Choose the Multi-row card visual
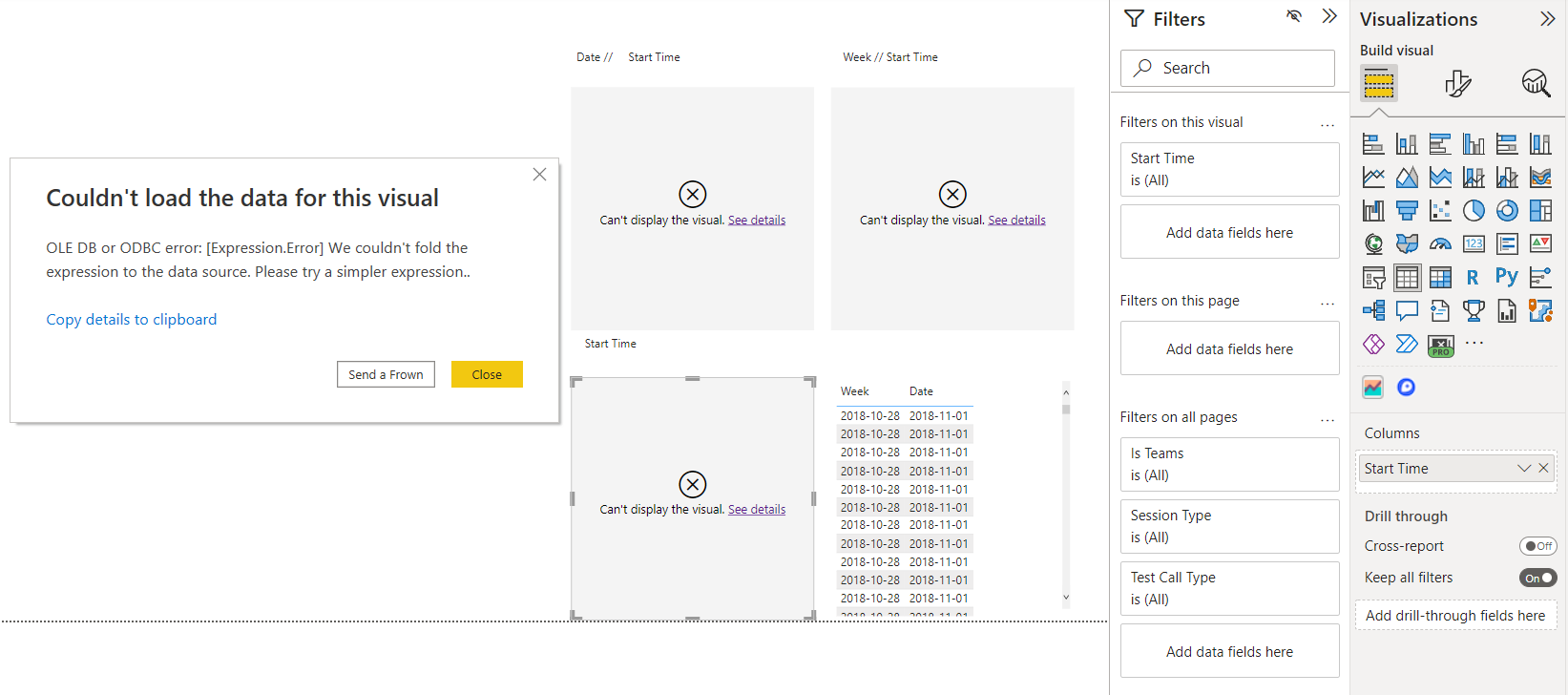 pyautogui.click(x=1507, y=243)
